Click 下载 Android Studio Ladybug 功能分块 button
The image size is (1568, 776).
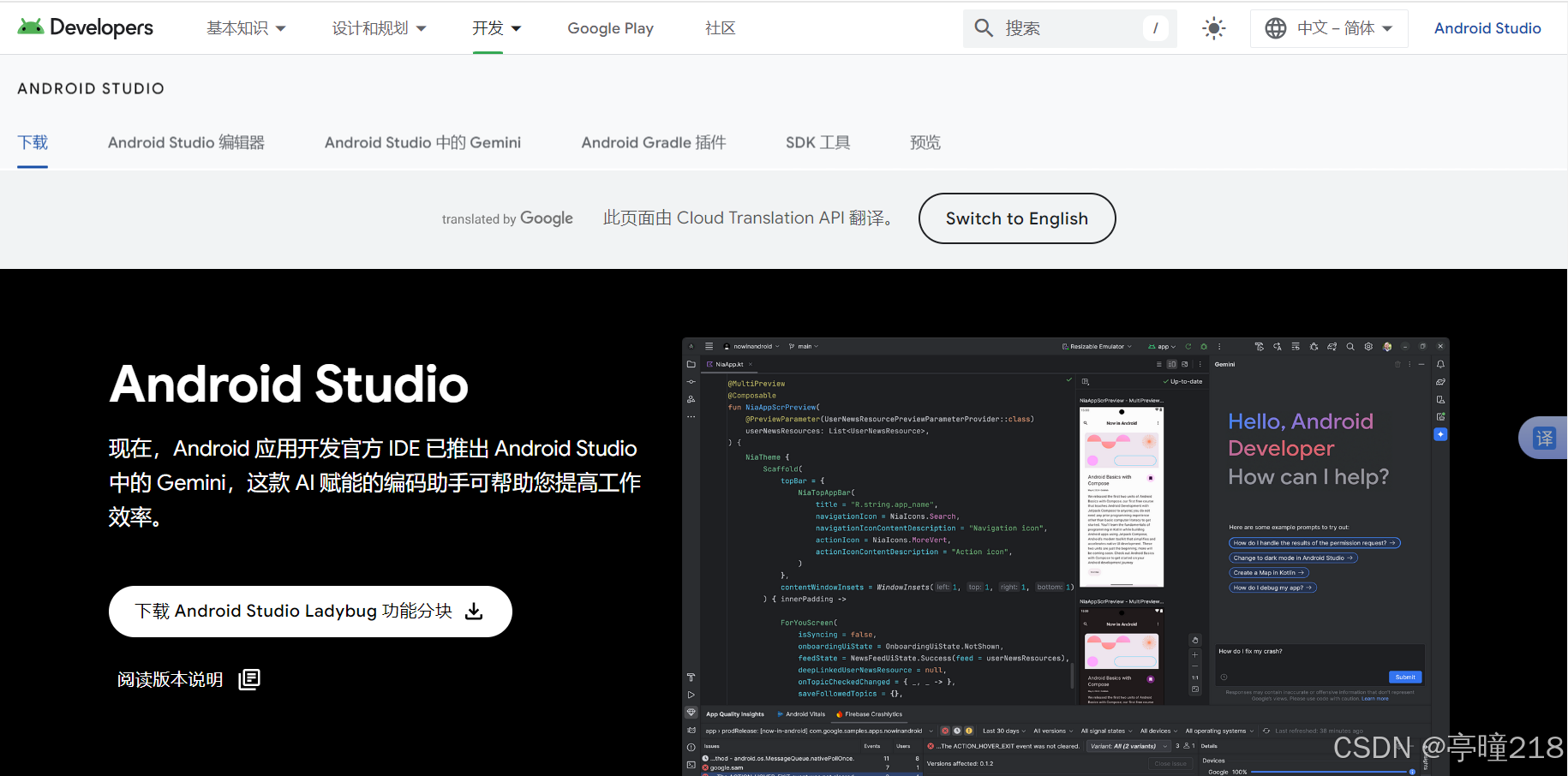310,611
